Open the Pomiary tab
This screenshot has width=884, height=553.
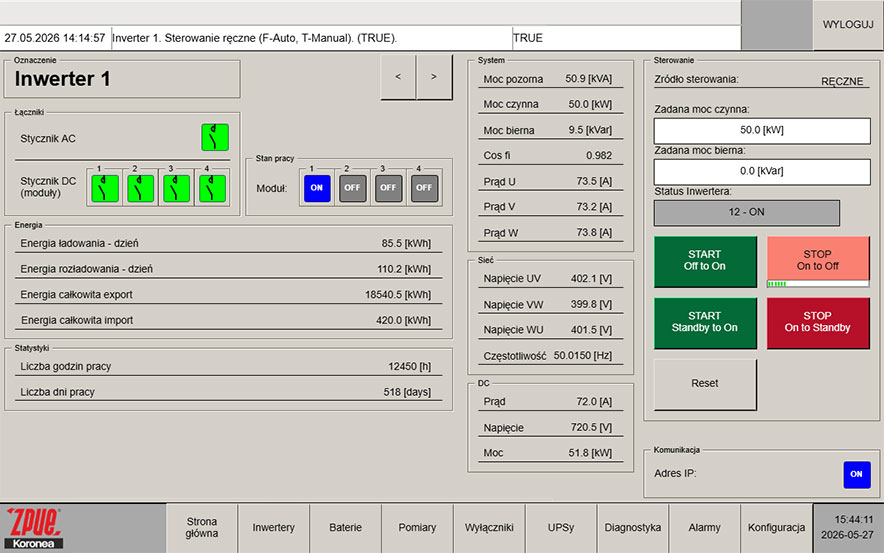[x=417, y=528]
